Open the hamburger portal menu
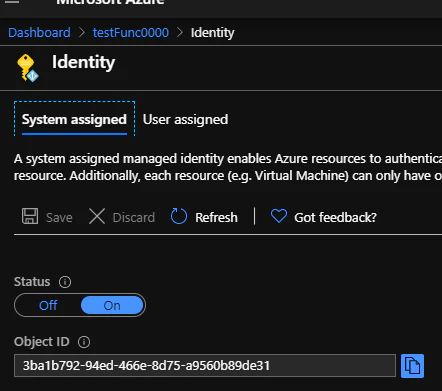Viewport: 442px width, 391px height. tap(12, 2)
